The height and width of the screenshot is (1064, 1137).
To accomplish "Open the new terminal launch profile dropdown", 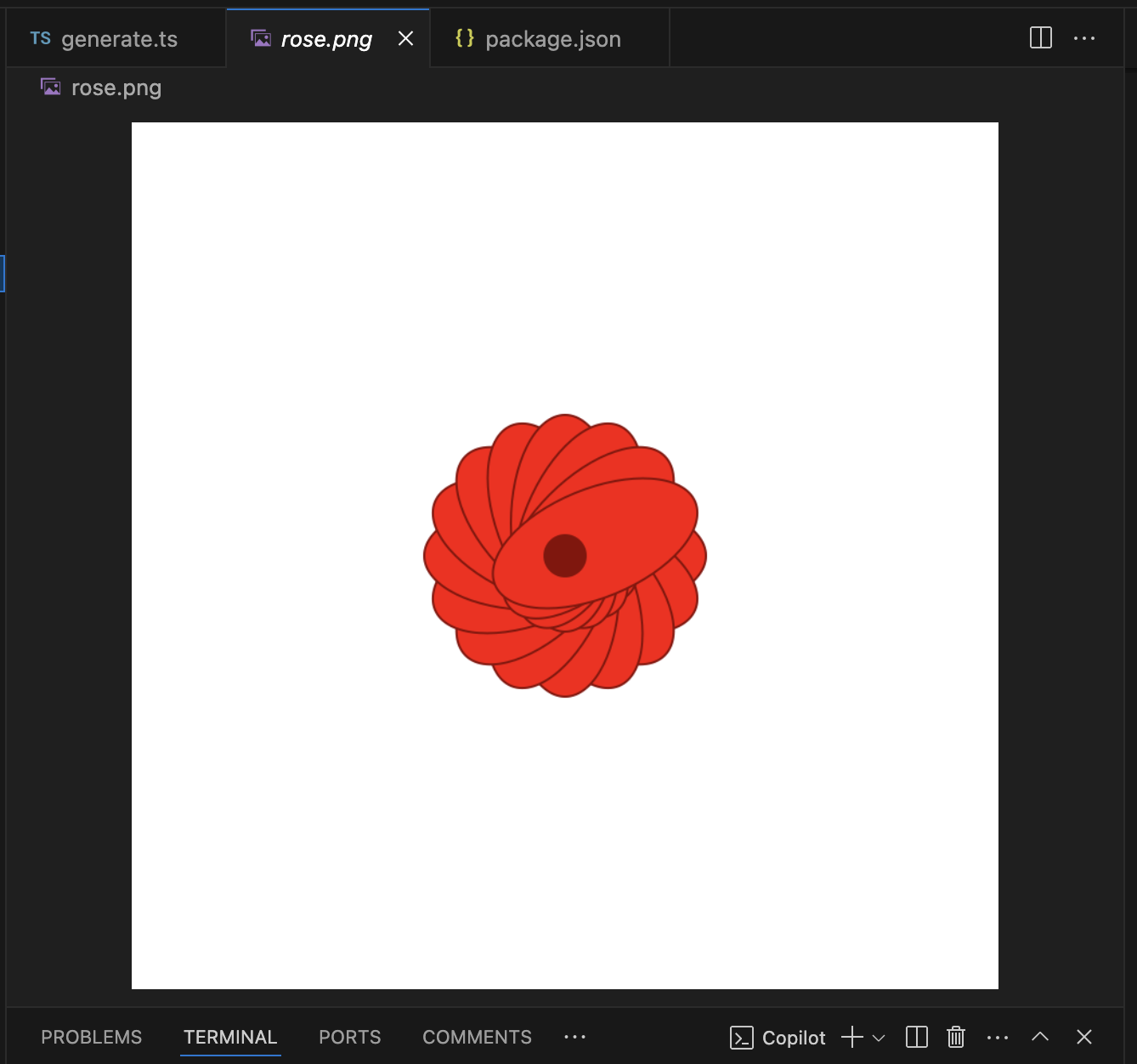I will pyautogui.click(x=879, y=1038).
